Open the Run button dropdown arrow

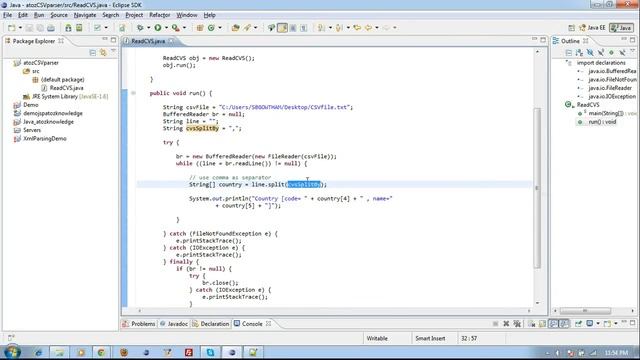tap(166, 28)
